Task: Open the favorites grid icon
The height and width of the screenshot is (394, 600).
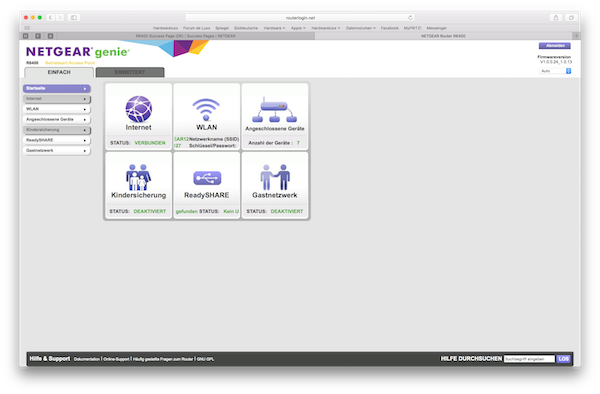Action: click(x=27, y=28)
